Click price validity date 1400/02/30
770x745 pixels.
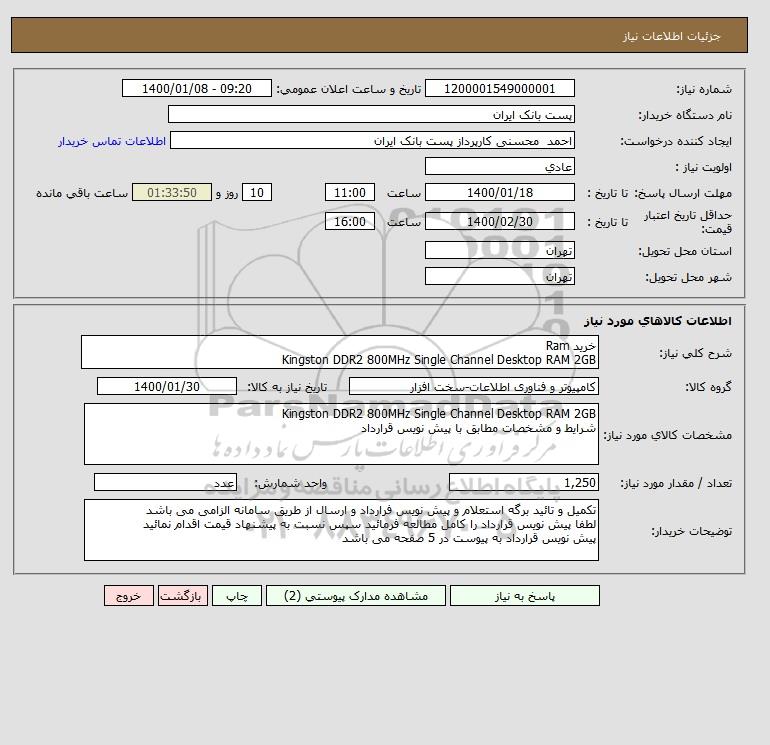pyautogui.click(x=499, y=221)
